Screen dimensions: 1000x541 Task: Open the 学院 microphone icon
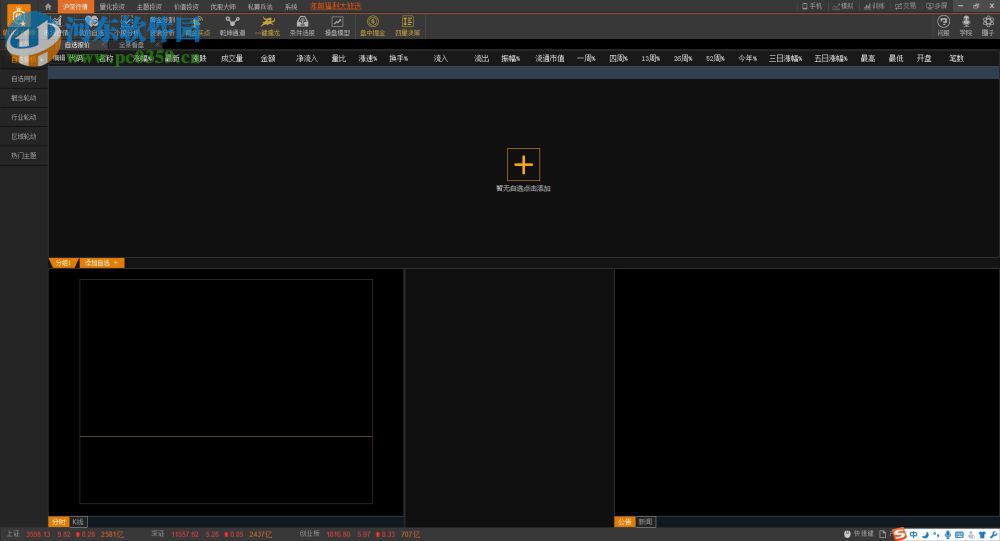[965, 25]
